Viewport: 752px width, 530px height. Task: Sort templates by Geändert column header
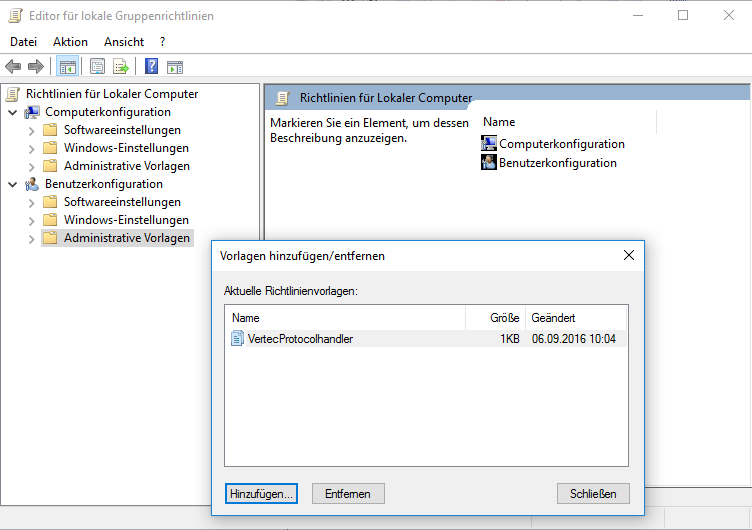point(575,318)
